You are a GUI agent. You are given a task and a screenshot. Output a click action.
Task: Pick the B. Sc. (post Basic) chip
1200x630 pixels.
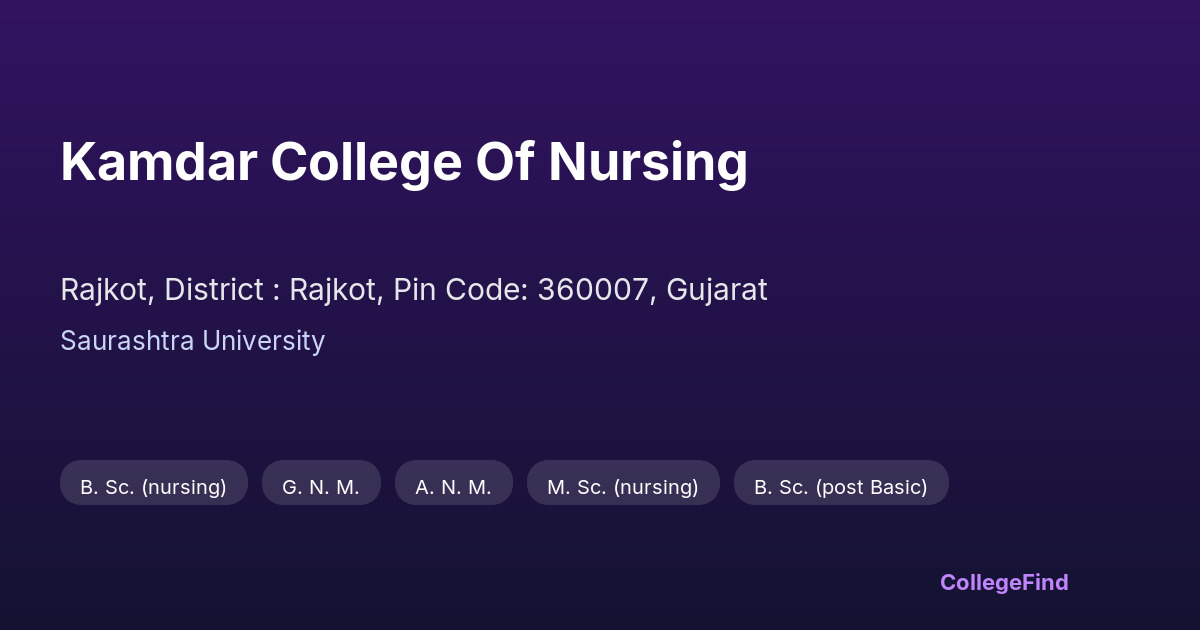point(840,487)
